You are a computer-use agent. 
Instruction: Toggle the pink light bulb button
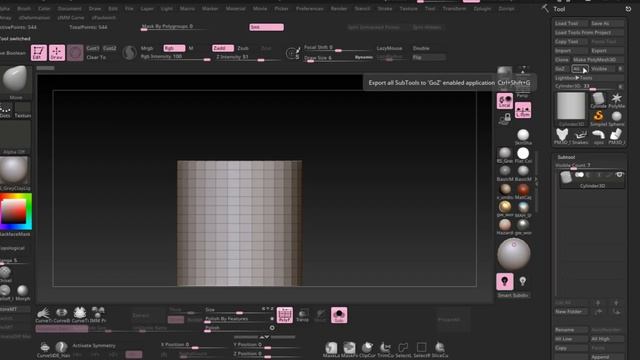pyautogui.click(x=504, y=282)
